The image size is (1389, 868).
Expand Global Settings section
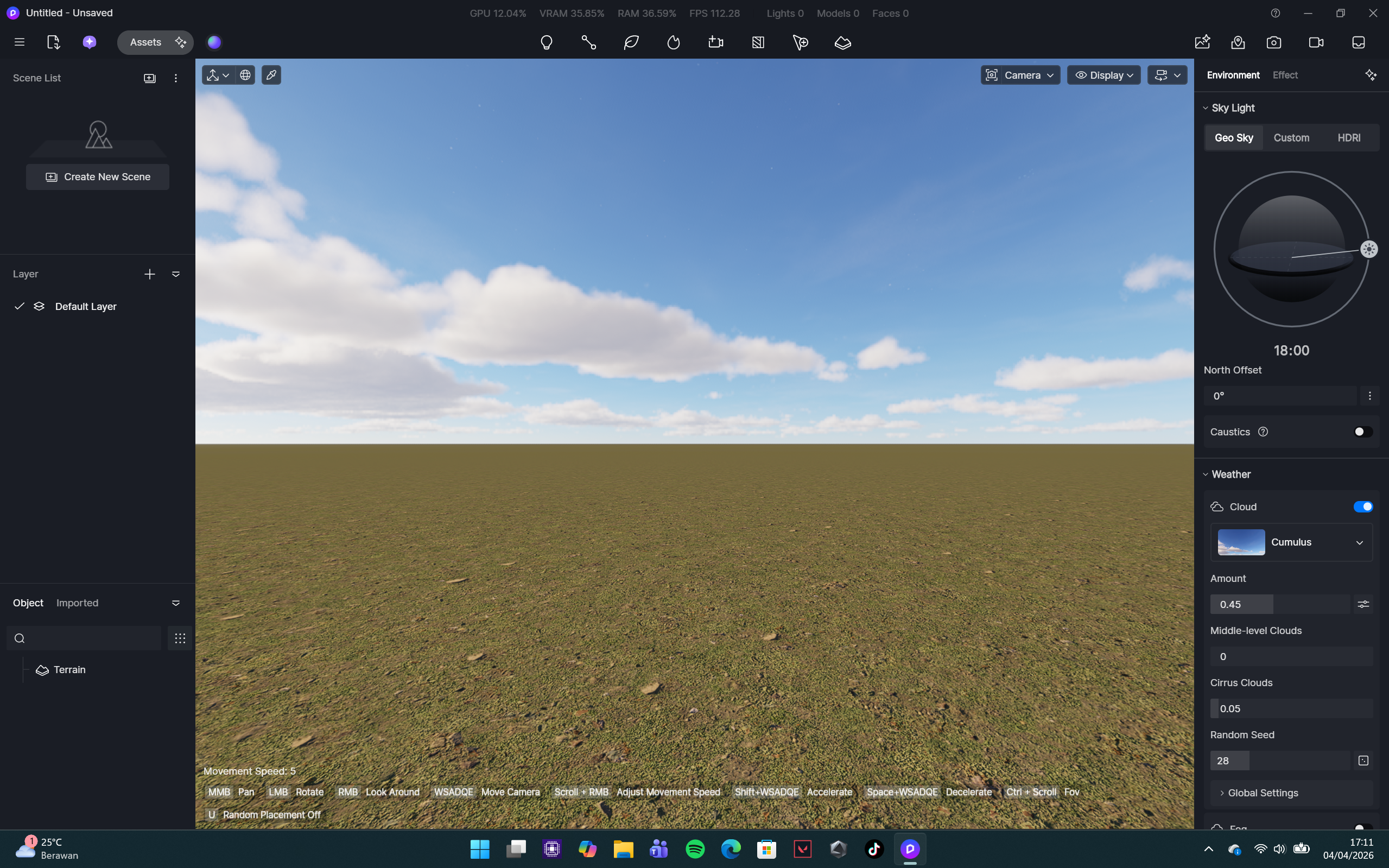(1262, 793)
